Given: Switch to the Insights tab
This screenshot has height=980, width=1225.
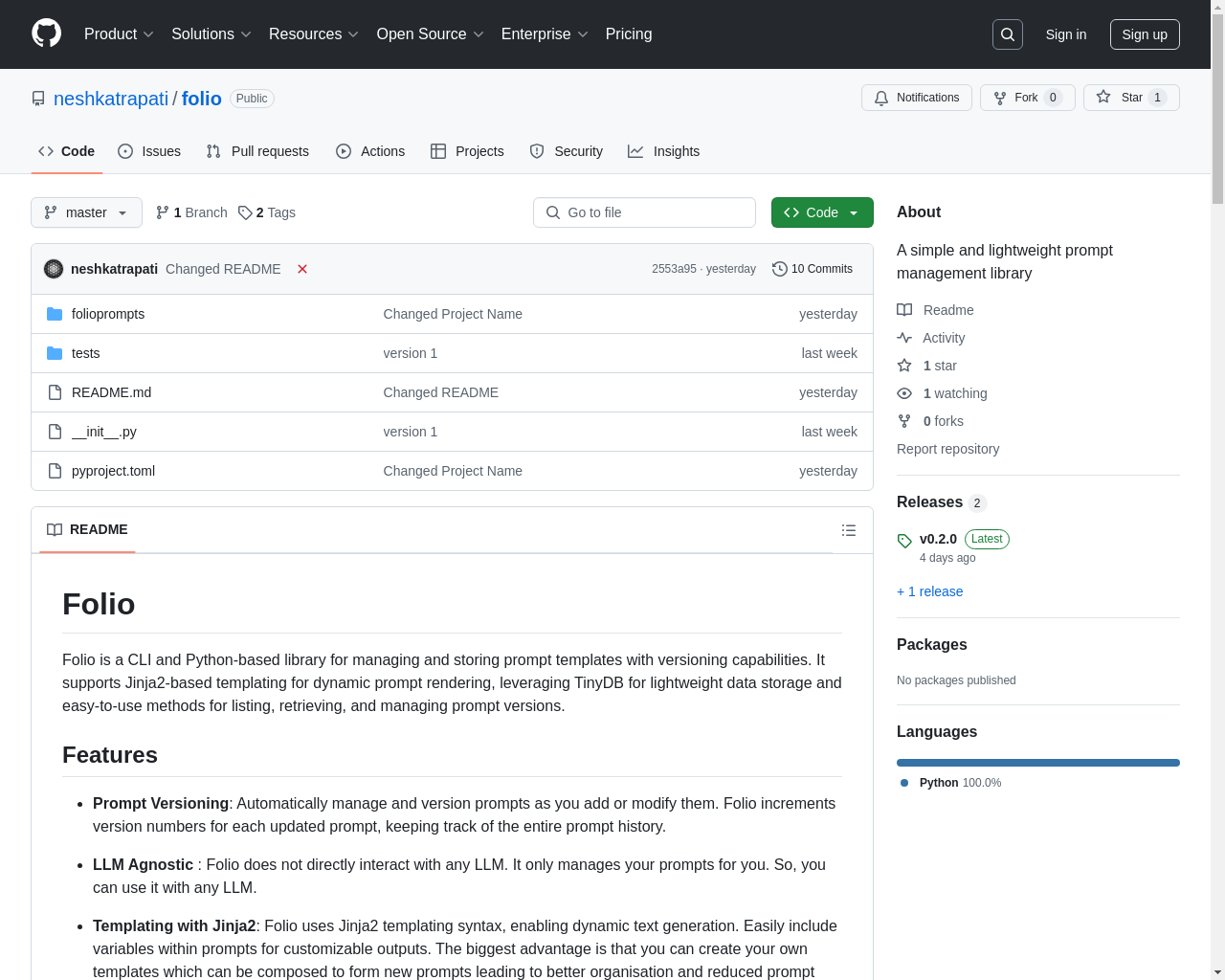Looking at the screenshot, I should tap(664, 151).
